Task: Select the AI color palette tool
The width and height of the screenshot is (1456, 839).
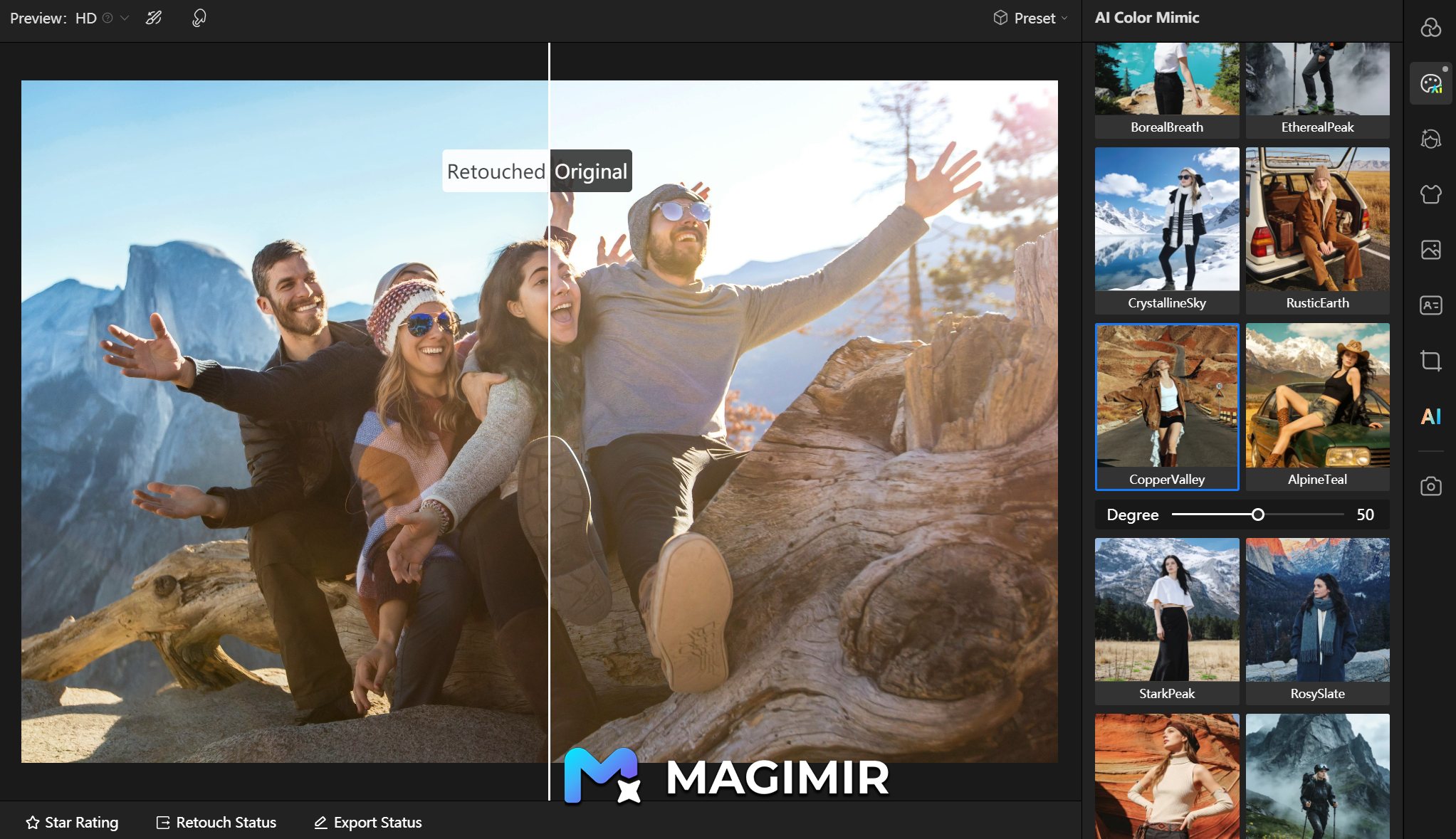Action: pos(1430,84)
